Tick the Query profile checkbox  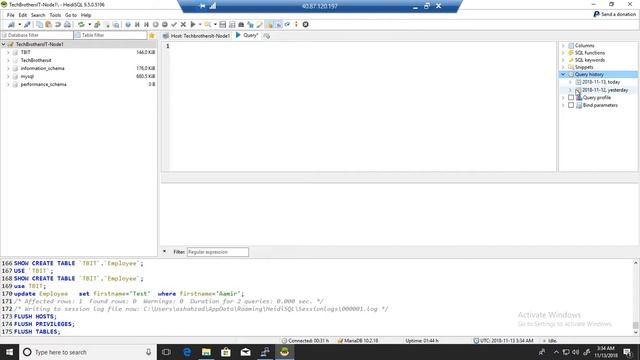[x=571, y=98]
